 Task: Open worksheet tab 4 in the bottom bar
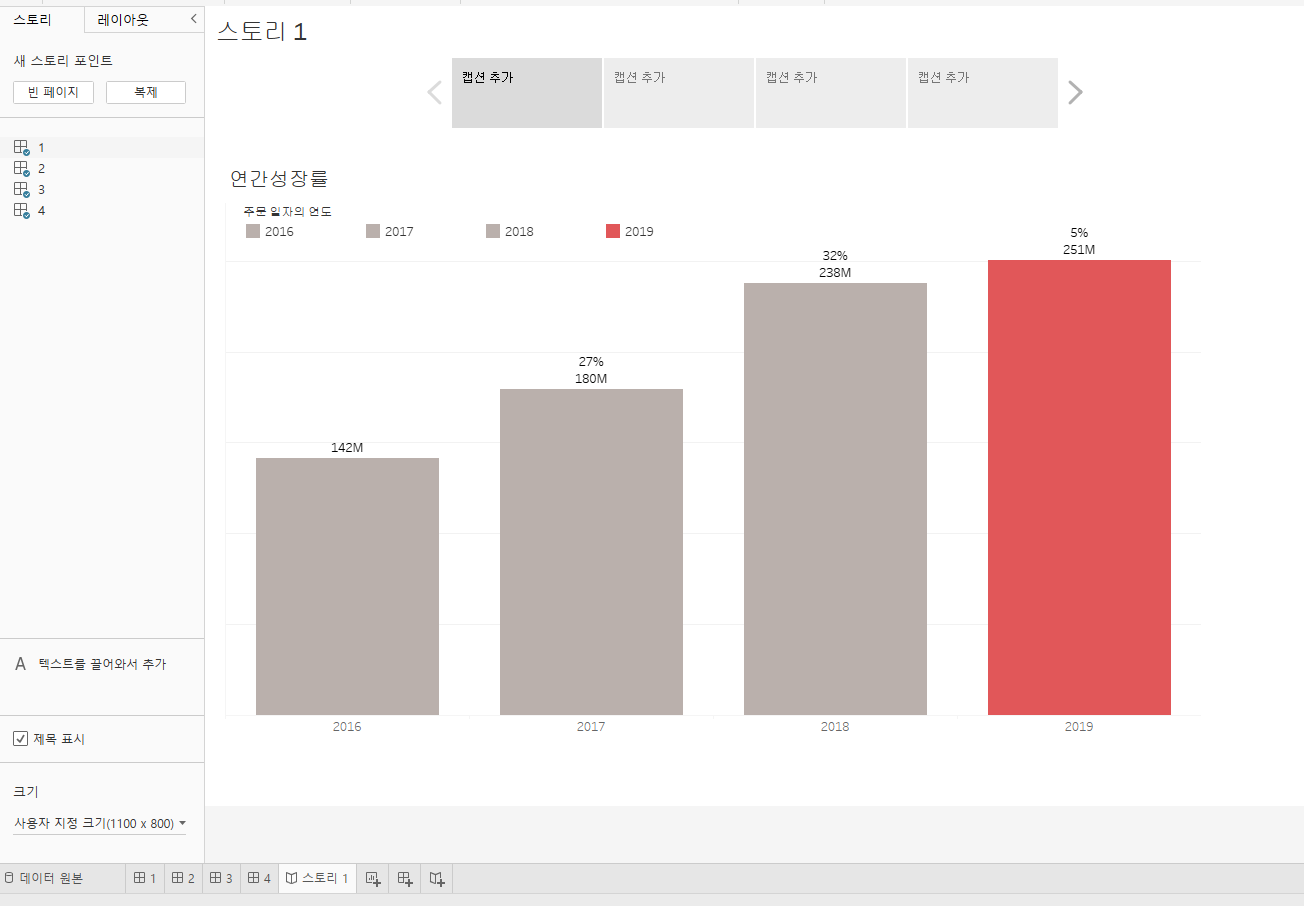(259, 878)
